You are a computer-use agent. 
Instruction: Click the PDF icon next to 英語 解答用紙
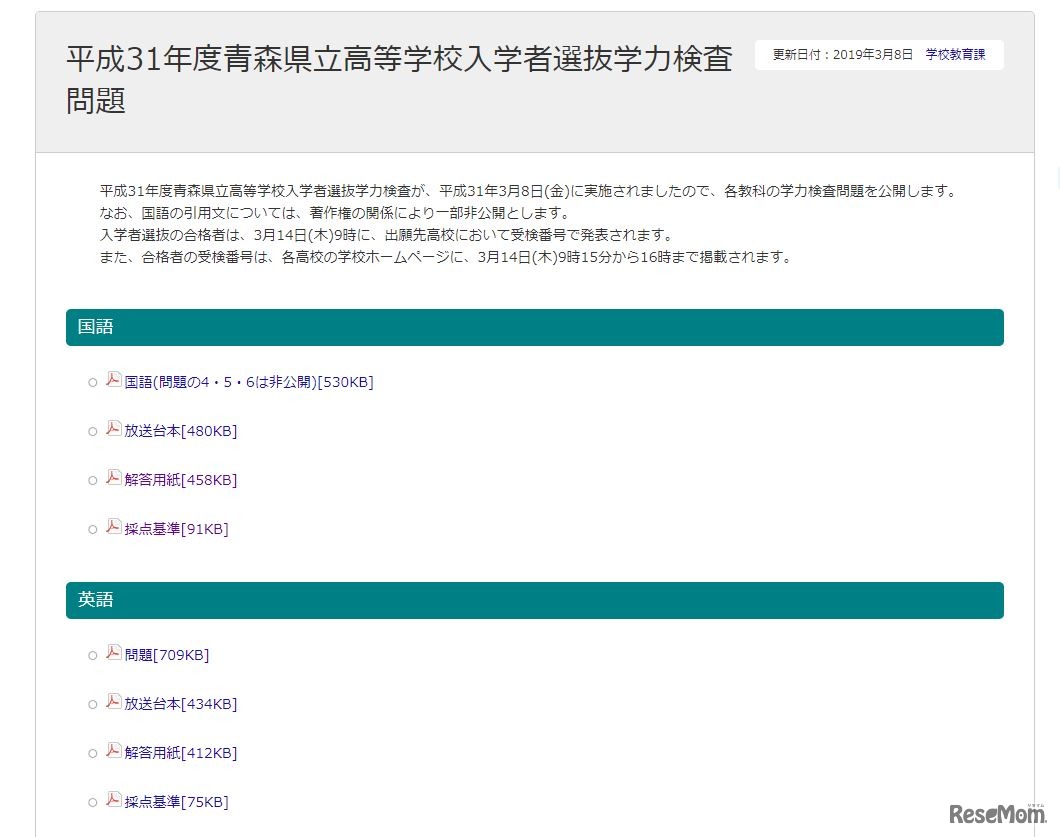113,750
